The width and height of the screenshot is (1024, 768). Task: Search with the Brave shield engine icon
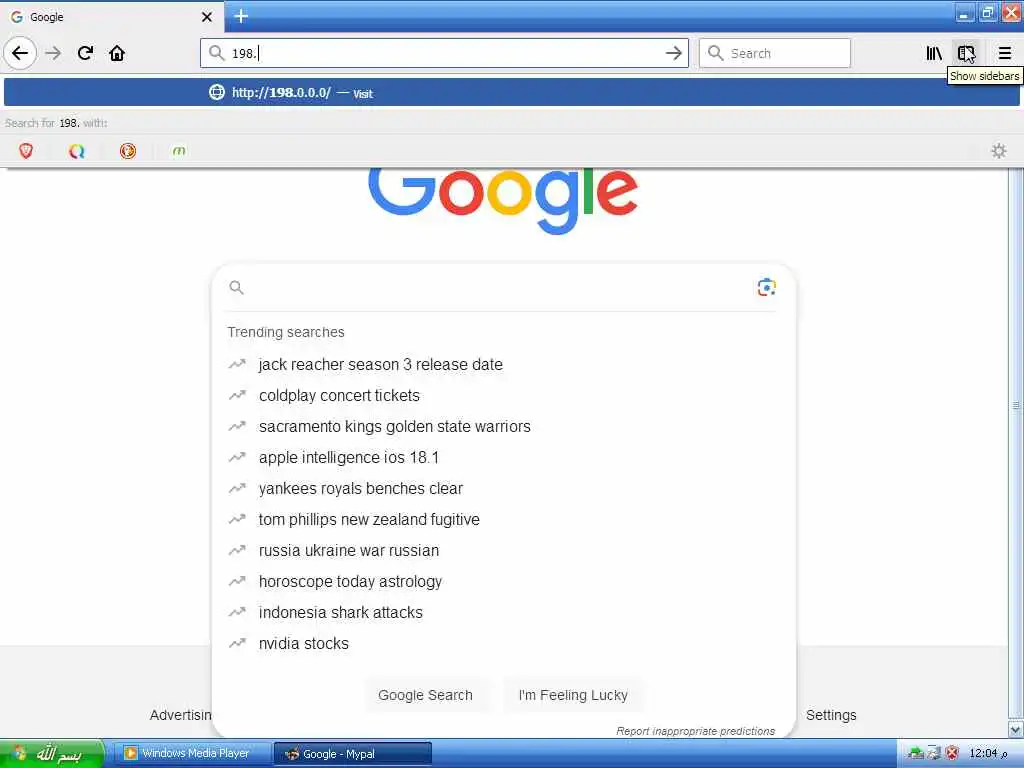point(26,152)
